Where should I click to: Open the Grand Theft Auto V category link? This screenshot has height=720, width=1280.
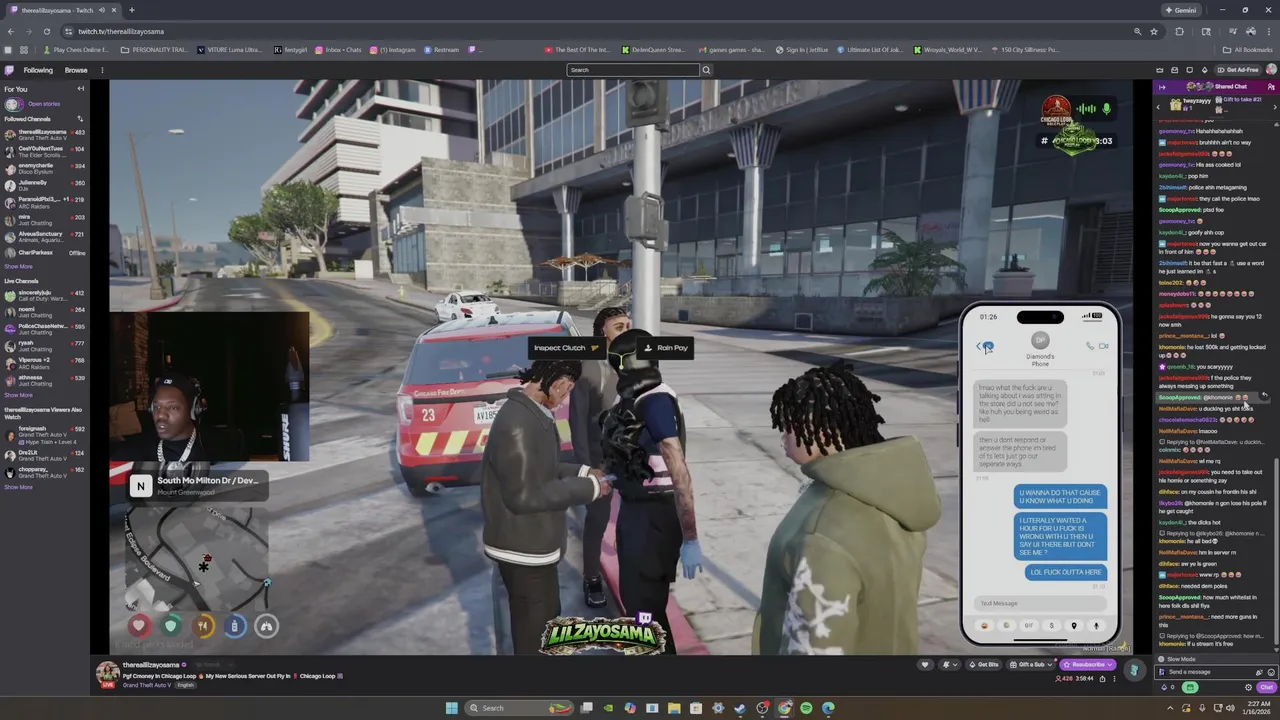[148, 685]
